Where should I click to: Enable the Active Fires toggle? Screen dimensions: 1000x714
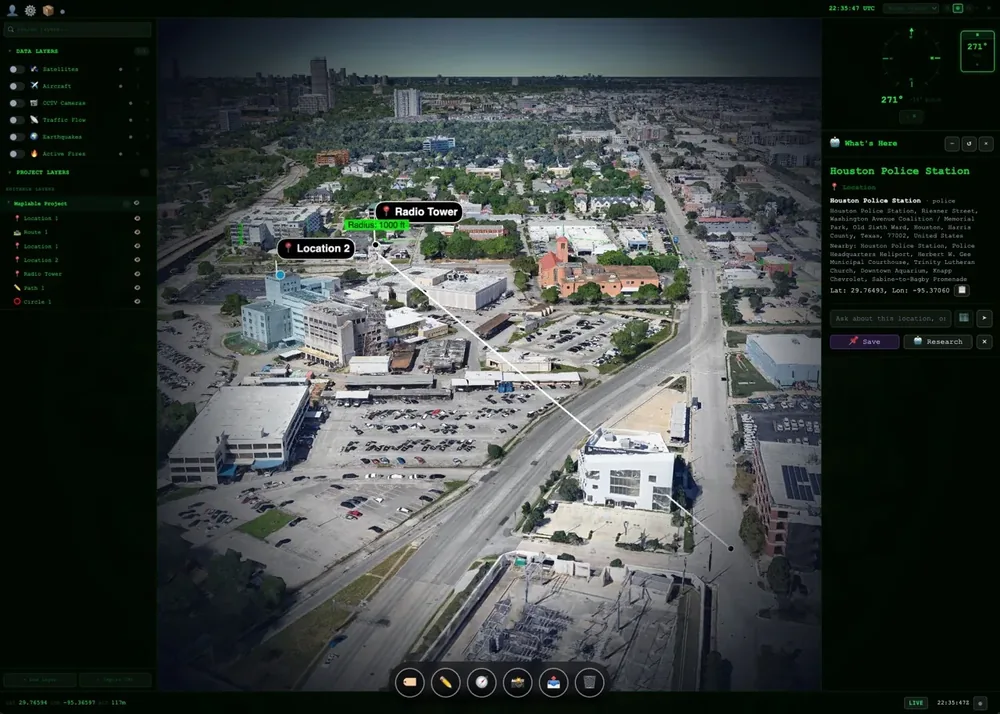pyautogui.click(x=17, y=154)
